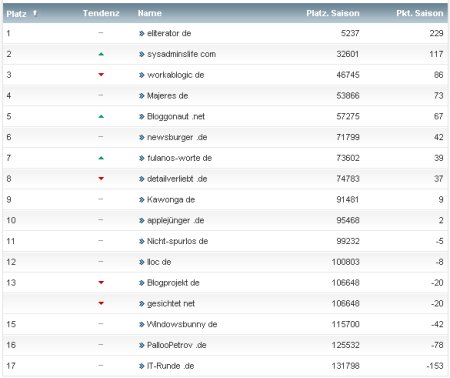
Task: Click the green up arrow for sysadminslife
Action: 101,54
